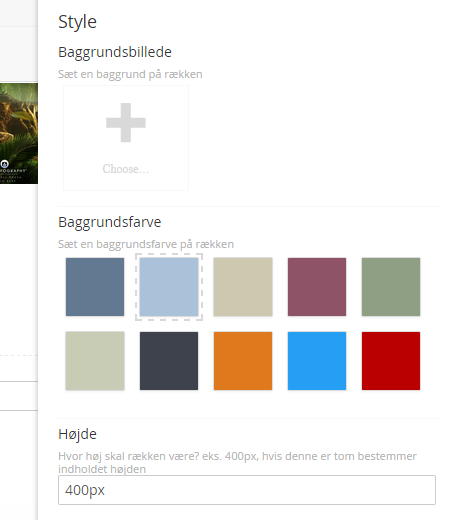This screenshot has height=520, width=449.
Task: Click the jungle image thumbnail on the left
Action: [19, 133]
